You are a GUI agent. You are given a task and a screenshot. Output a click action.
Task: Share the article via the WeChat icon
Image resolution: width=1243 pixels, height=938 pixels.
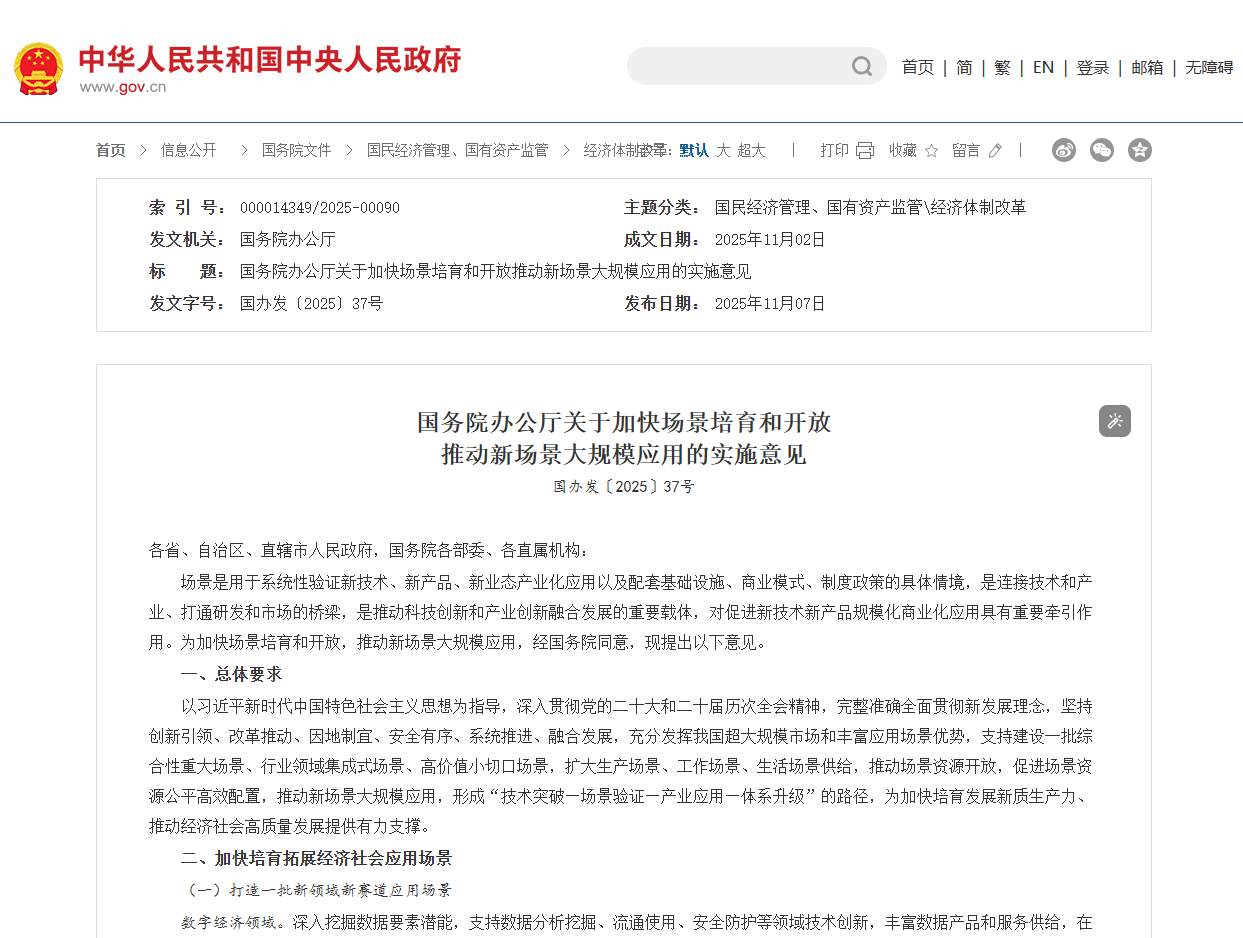coord(1101,150)
